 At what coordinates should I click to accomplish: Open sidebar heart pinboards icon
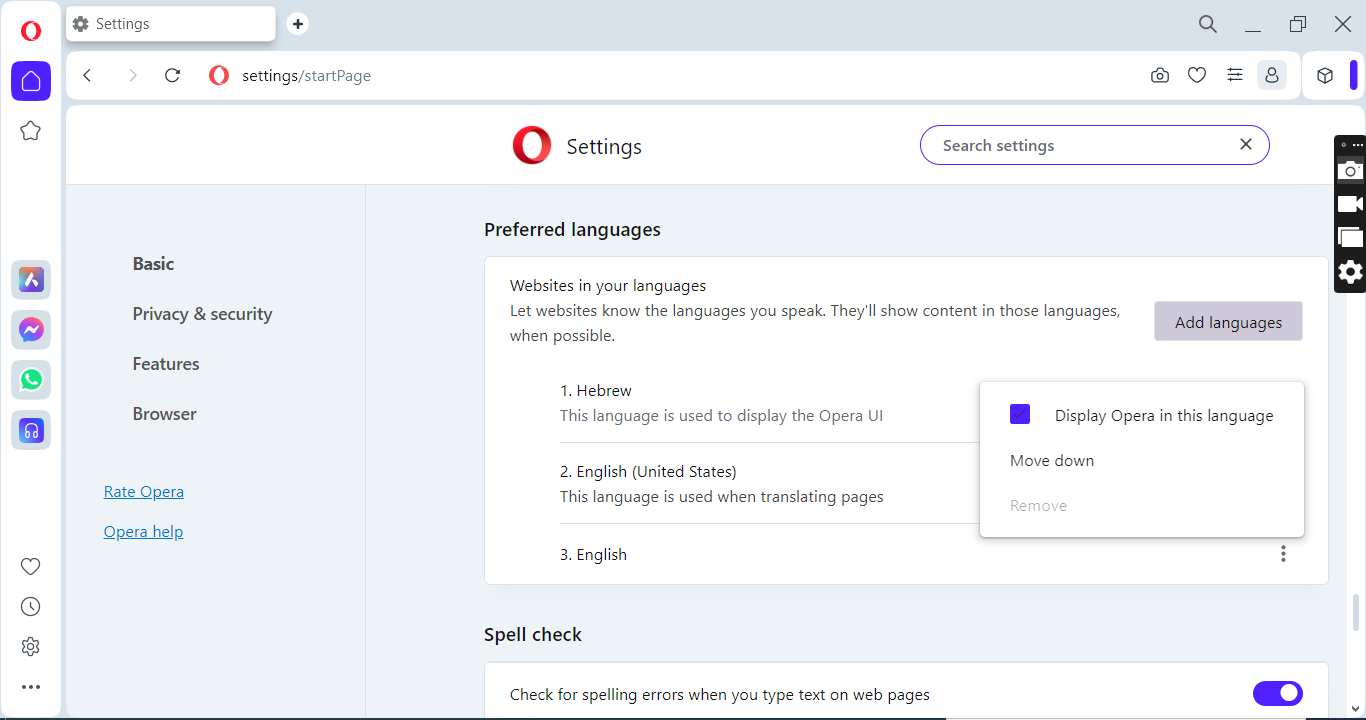pyautogui.click(x=31, y=567)
